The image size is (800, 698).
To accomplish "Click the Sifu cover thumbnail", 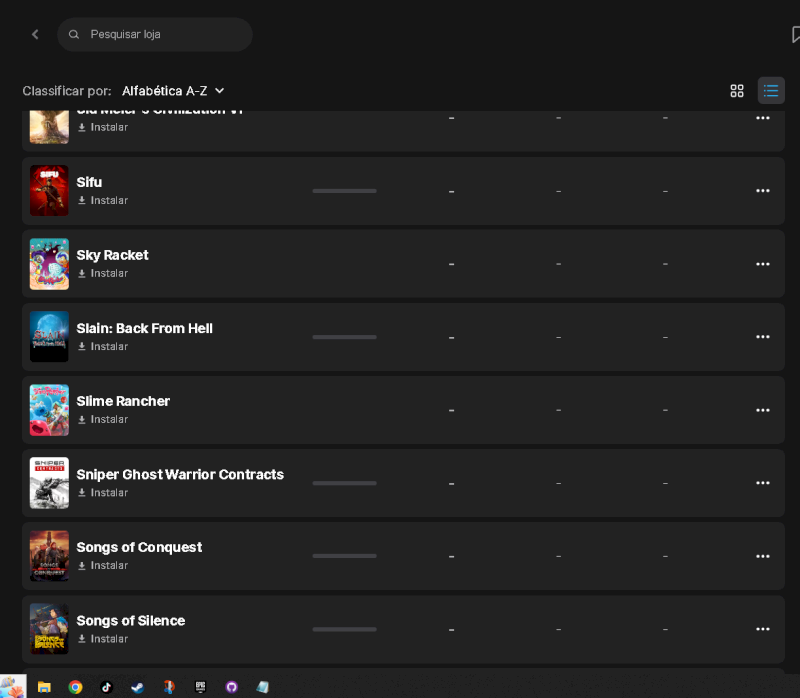I will pyautogui.click(x=49, y=190).
